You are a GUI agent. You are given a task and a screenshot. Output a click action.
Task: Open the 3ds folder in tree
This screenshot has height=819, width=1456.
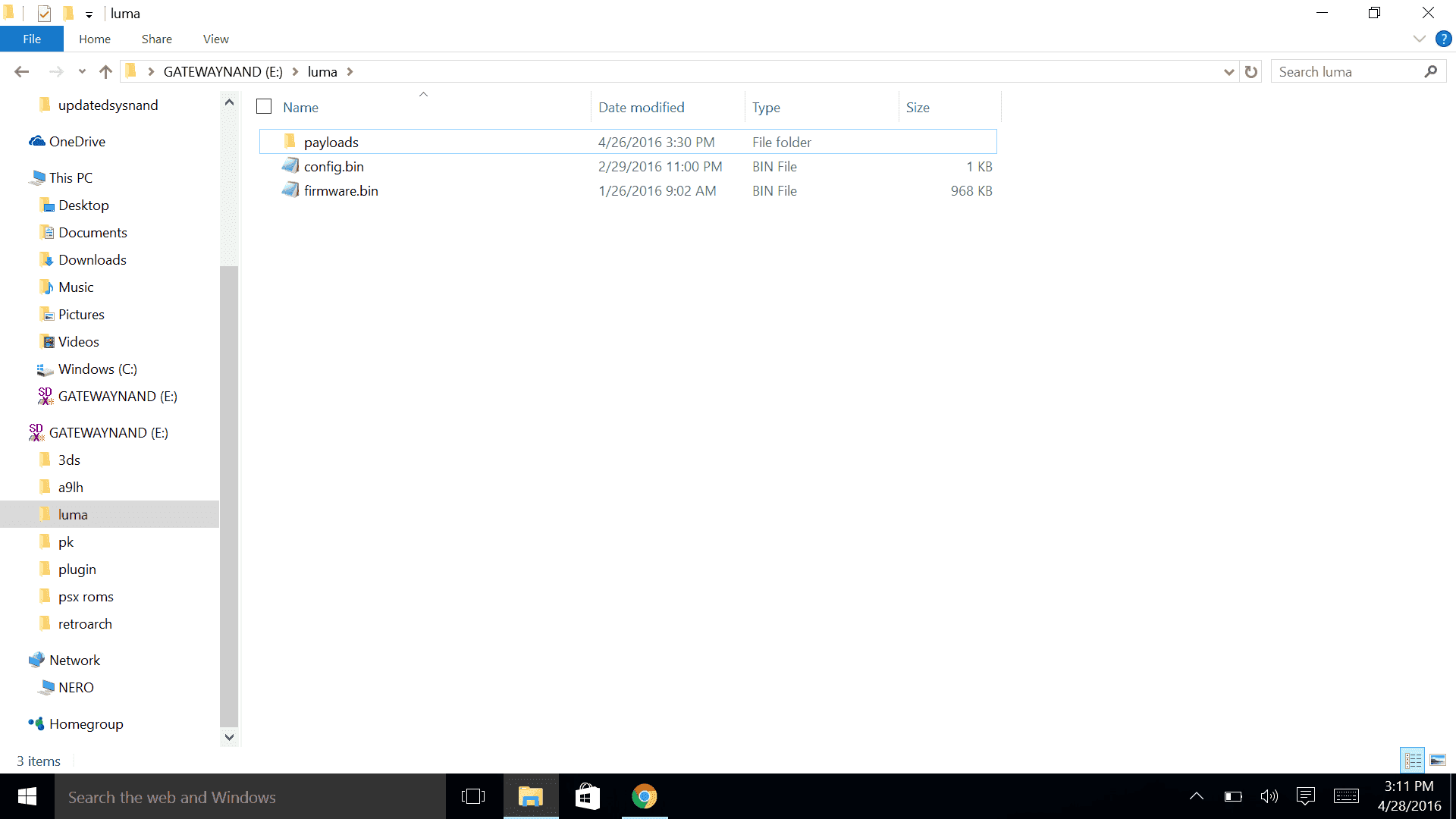(x=59, y=460)
